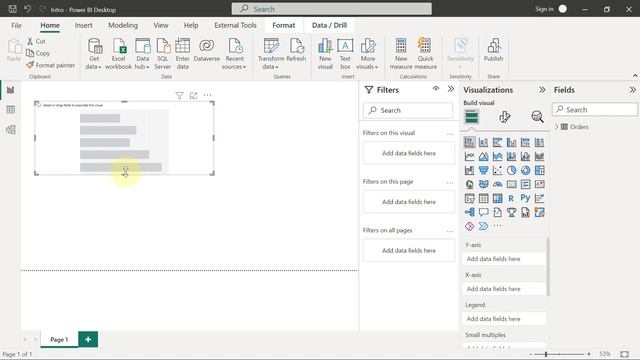Open the Data / Drill tab
The image size is (640, 360).
point(329,25)
